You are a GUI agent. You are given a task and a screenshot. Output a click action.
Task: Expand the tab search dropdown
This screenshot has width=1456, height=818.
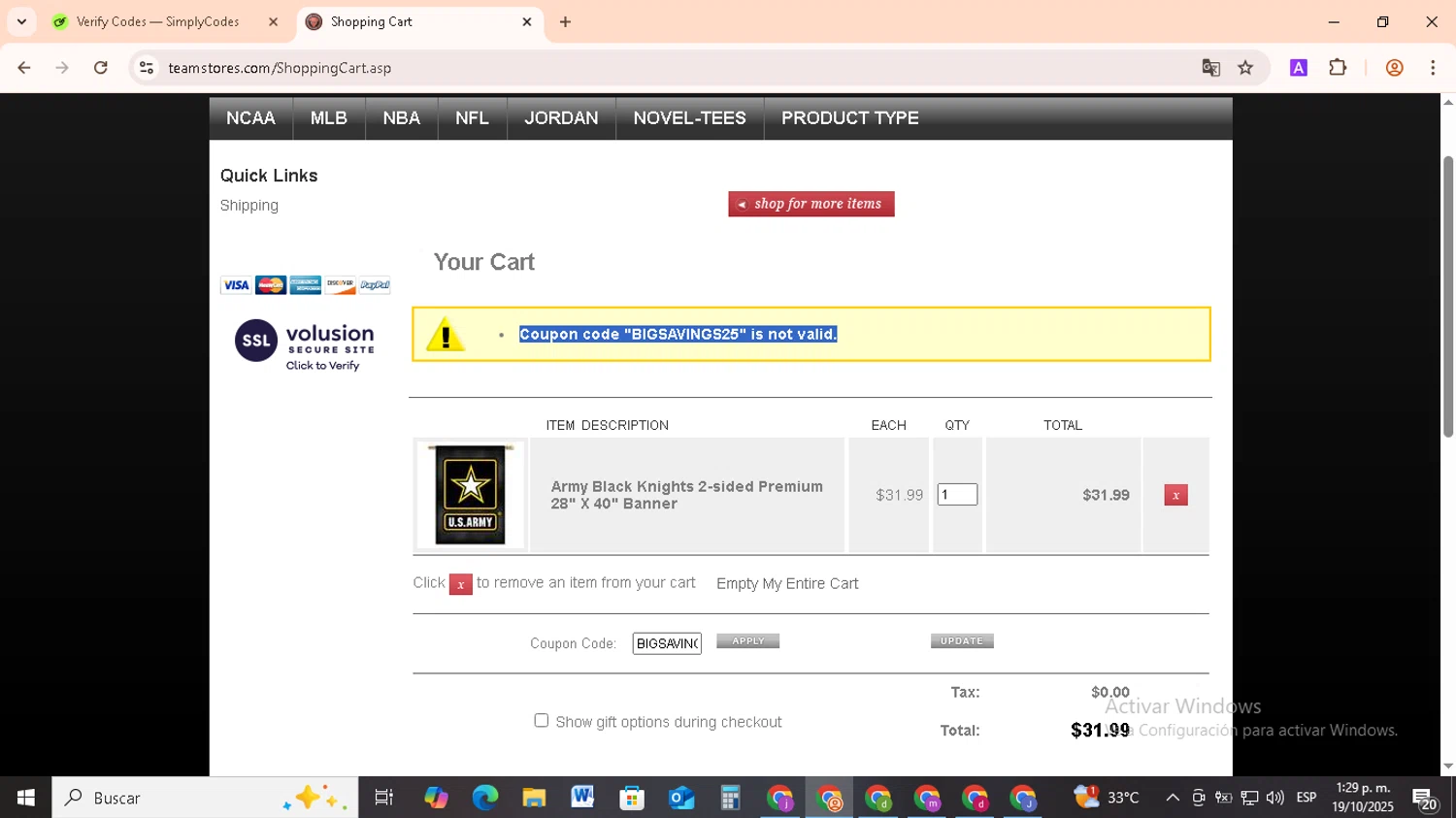coord(21,21)
